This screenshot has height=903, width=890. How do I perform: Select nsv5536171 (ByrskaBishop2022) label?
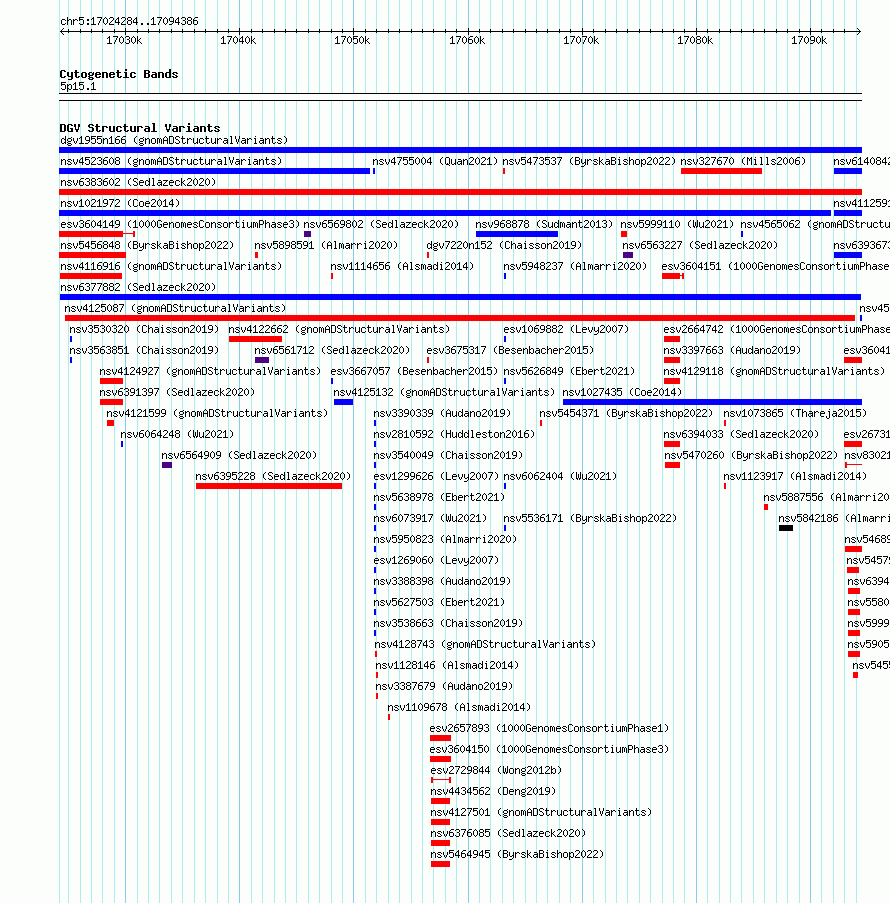590,519
